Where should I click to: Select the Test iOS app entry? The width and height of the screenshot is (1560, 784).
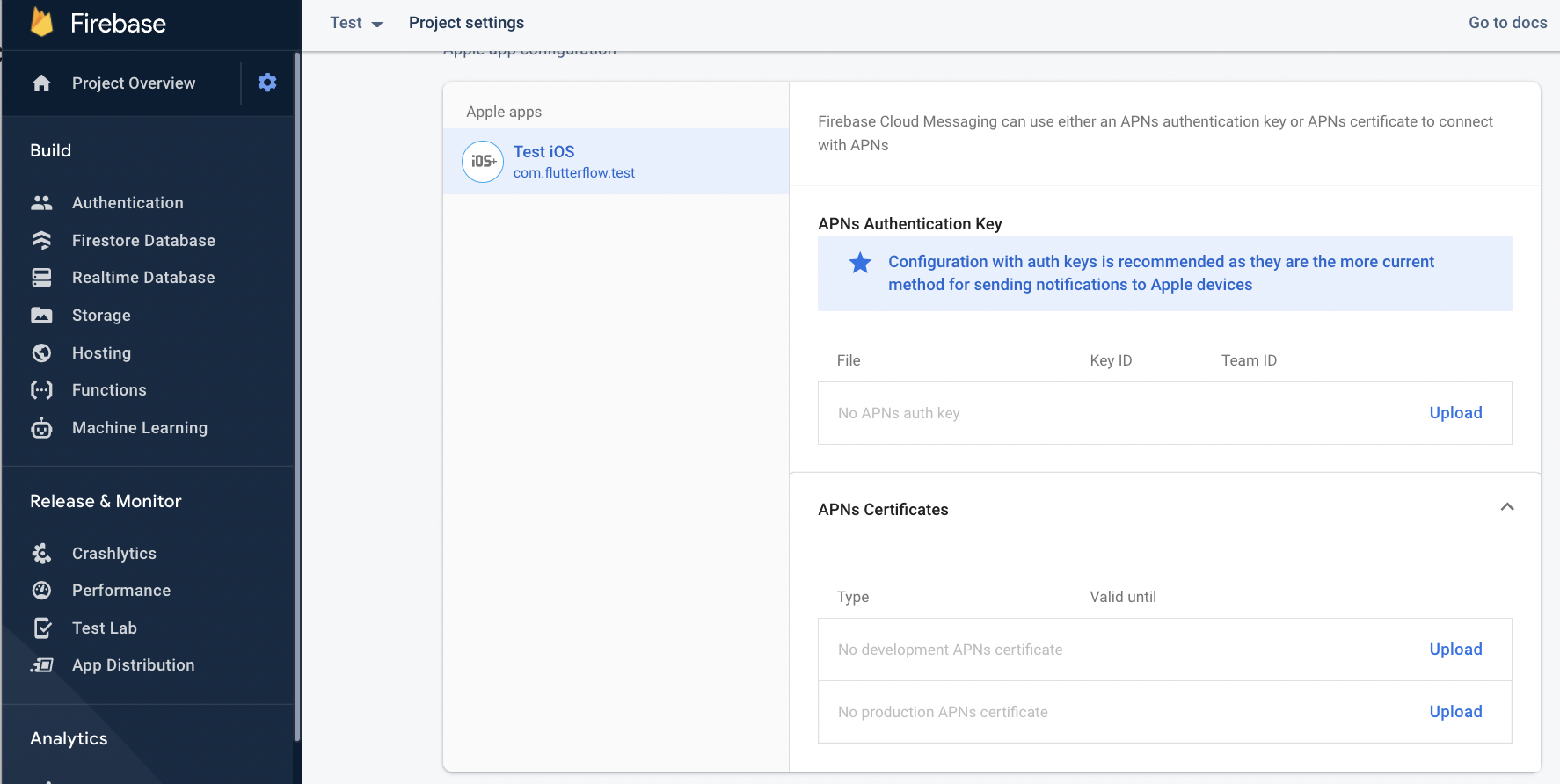[616, 162]
